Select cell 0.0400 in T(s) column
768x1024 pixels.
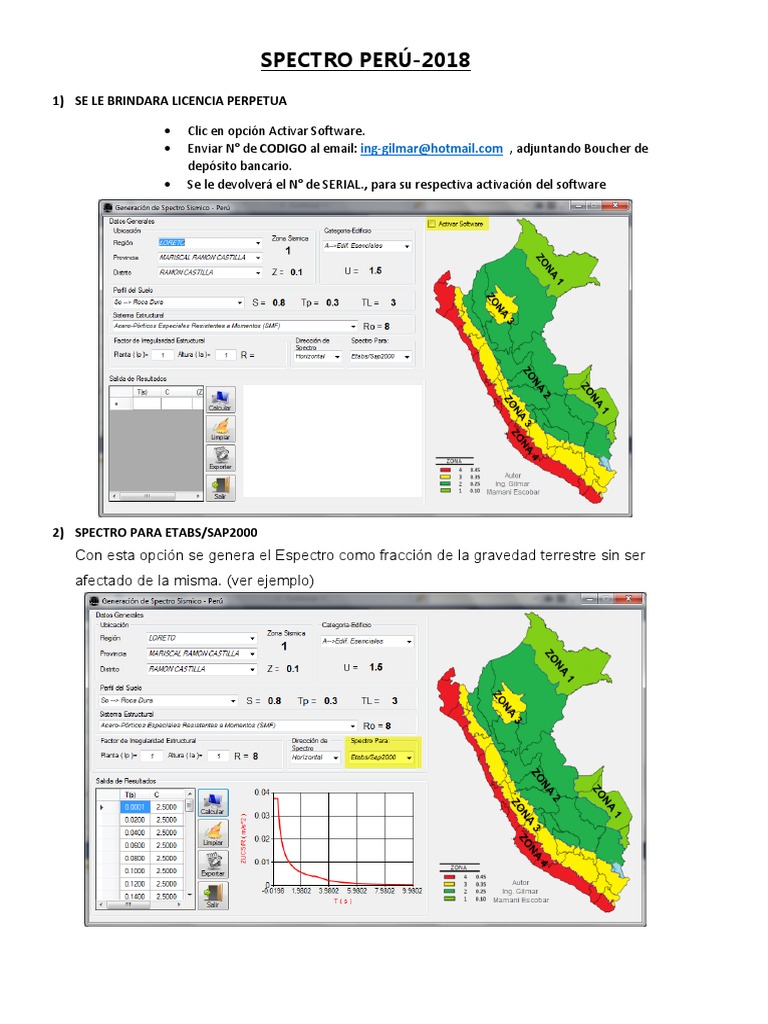pos(136,833)
